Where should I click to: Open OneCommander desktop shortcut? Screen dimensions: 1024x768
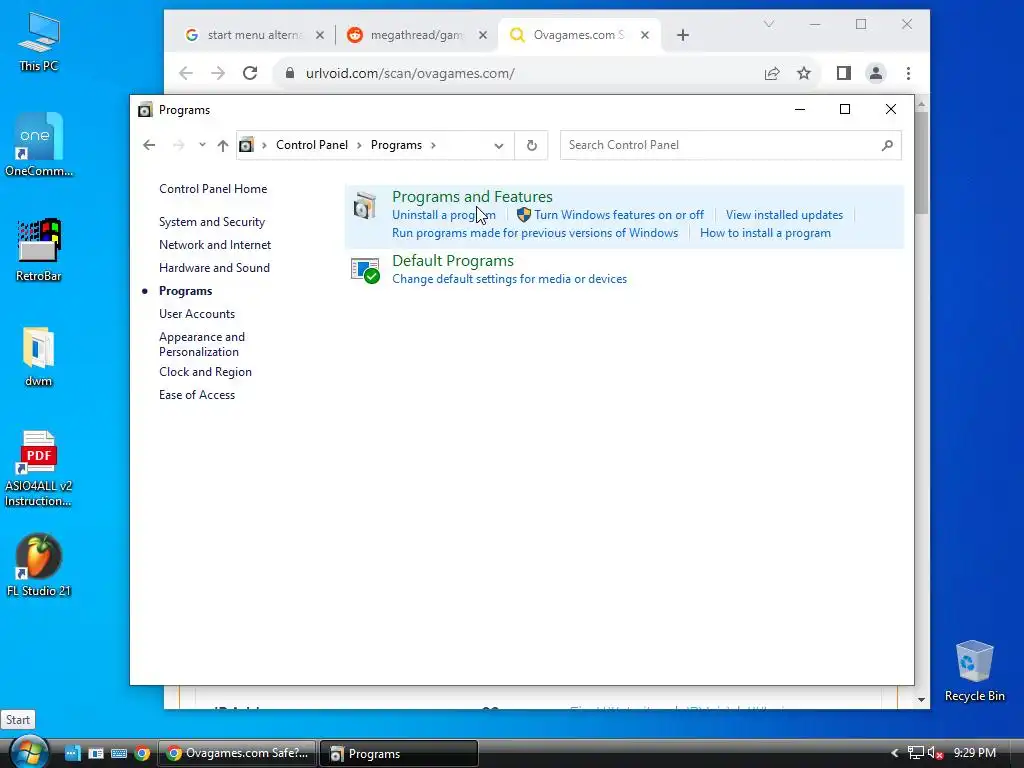[39, 145]
